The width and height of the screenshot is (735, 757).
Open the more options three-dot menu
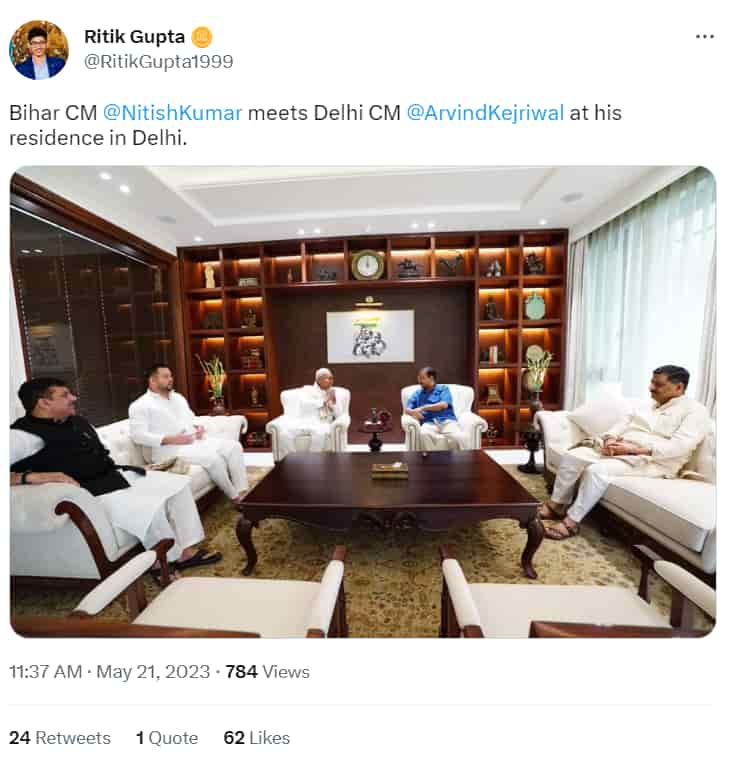click(x=705, y=36)
